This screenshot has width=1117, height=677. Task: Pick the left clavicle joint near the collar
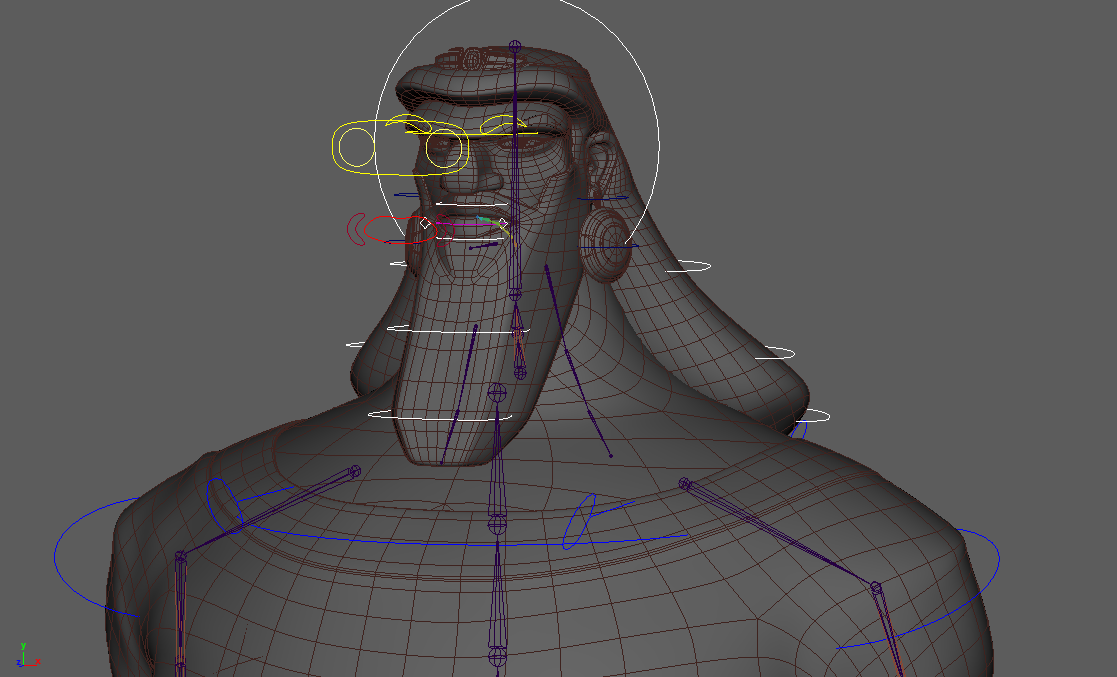pyautogui.click(x=353, y=470)
